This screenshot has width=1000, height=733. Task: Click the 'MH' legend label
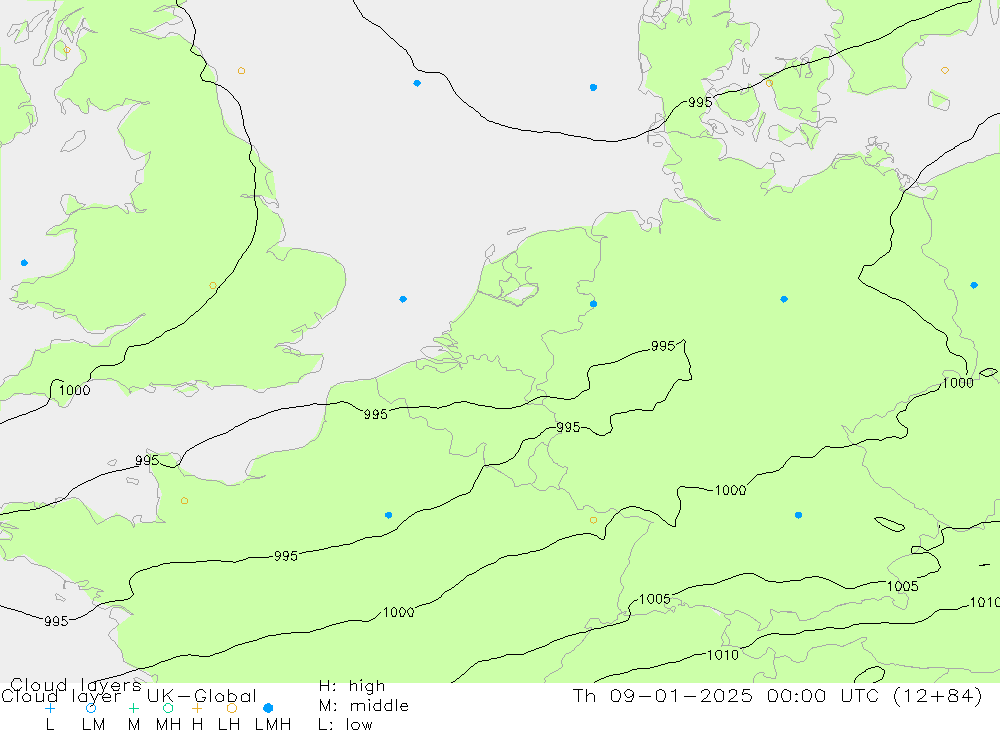click(168, 725)
